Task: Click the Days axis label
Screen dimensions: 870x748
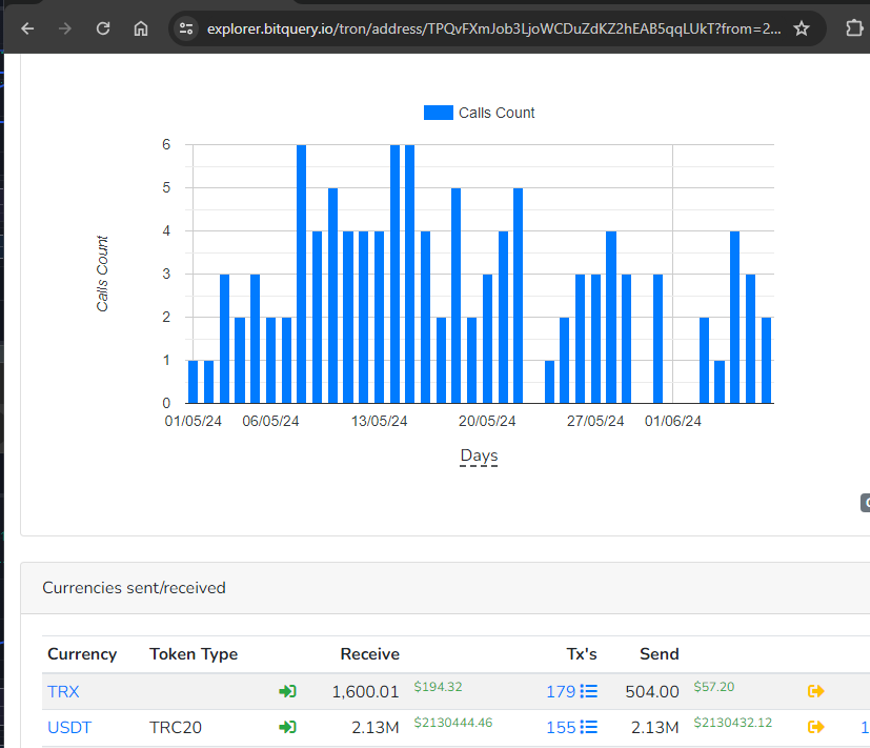Action: 479,456
